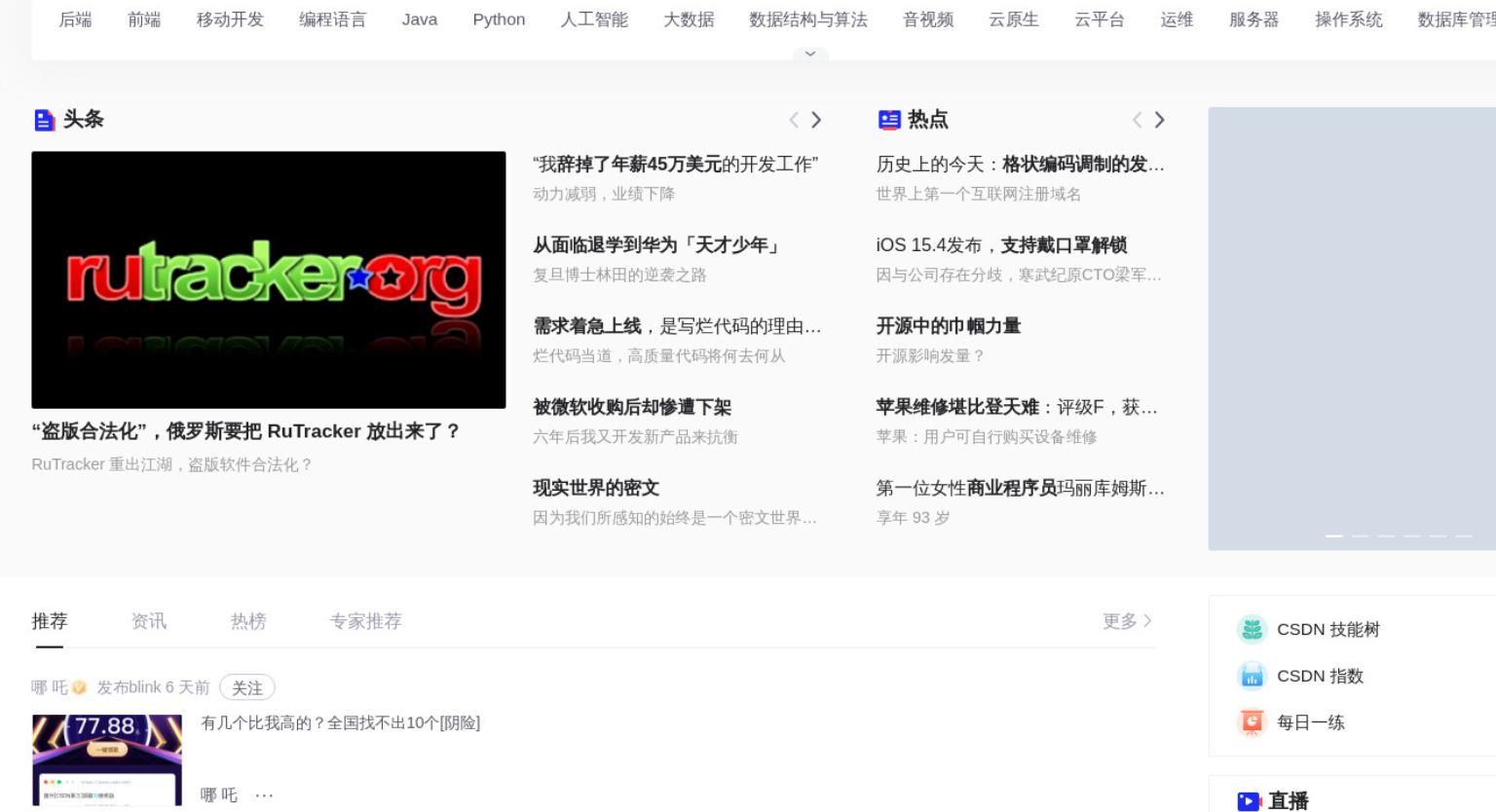The image size is (1496, 812).
Task: Go to previous 头条 page arrow
Action: [794, 120]
